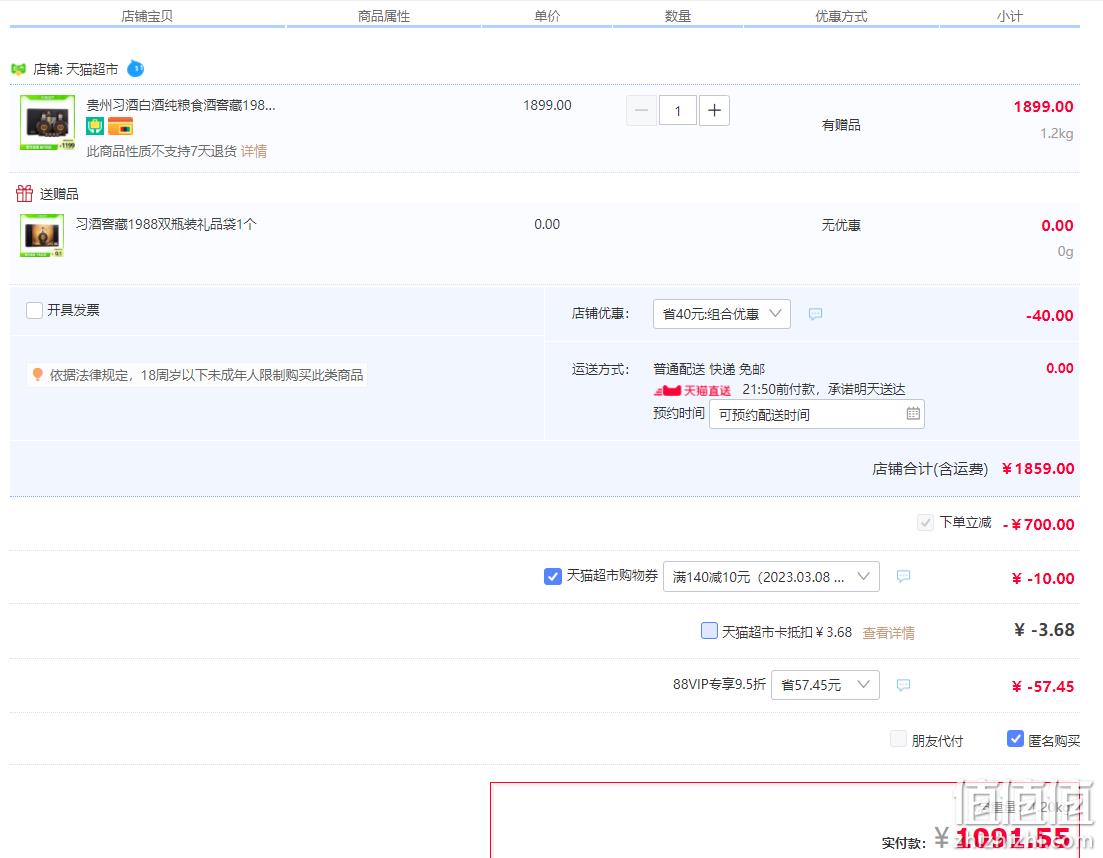The width and height of the screenshot is (1103, 858).
Task: Click the 贵州习酒 product thumbnail
Action: coord(47,122)
